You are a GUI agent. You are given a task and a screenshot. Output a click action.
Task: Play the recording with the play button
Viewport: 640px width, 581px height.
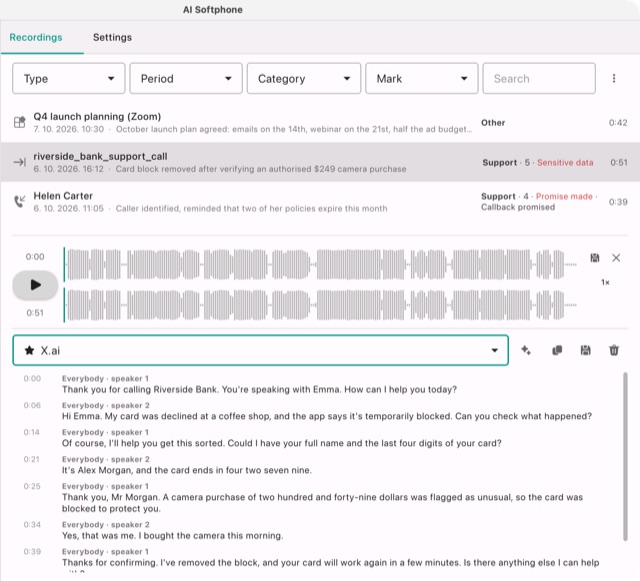tap(35, 285)
